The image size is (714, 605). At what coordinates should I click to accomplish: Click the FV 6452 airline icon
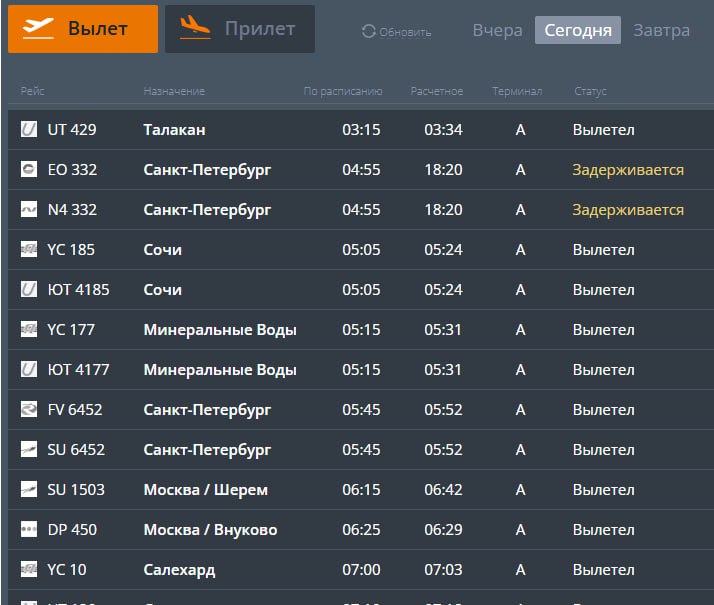(29, 410)
